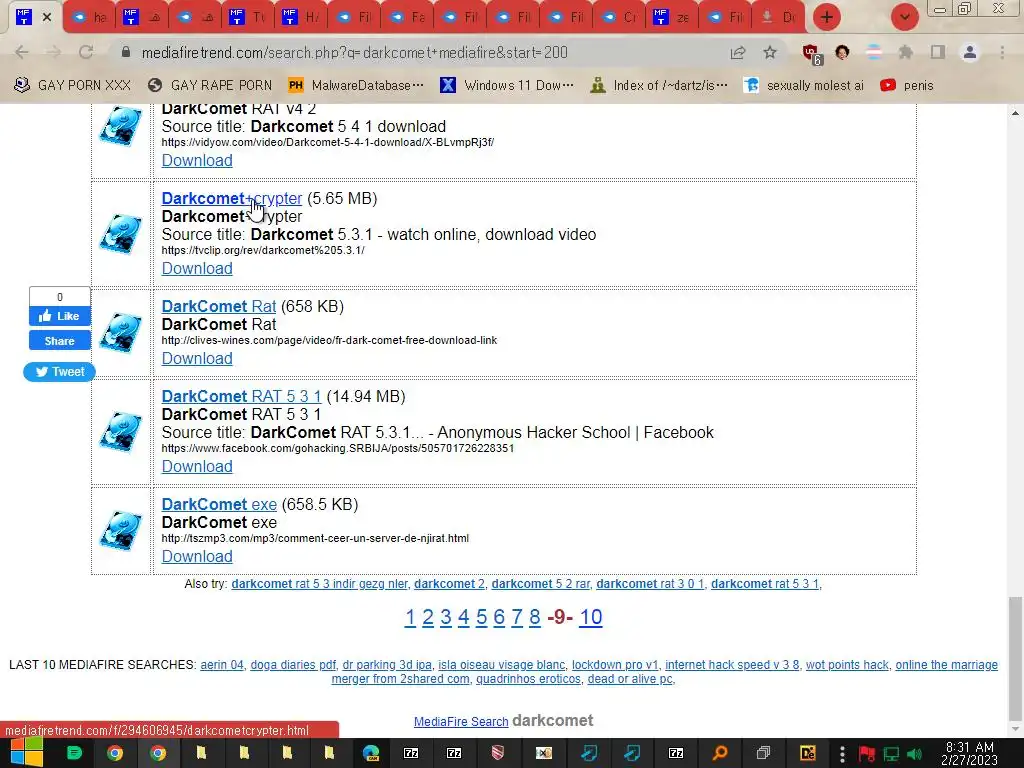Click Download under Darkcomet 5 4 1 download
1024x768 pixels.
pyautogui.click(x=197, y=161)
